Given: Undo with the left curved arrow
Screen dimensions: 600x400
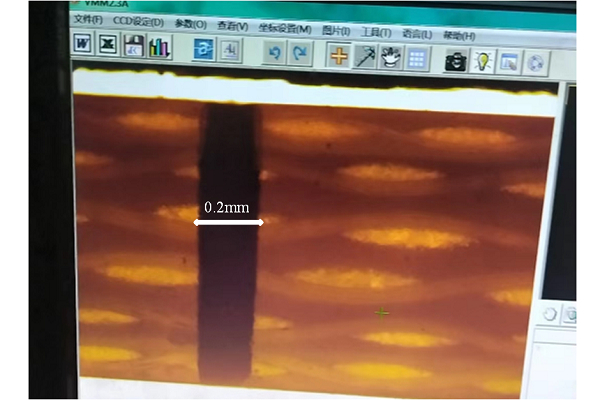Looking at the screenshot, I should (x=274, y=53).
